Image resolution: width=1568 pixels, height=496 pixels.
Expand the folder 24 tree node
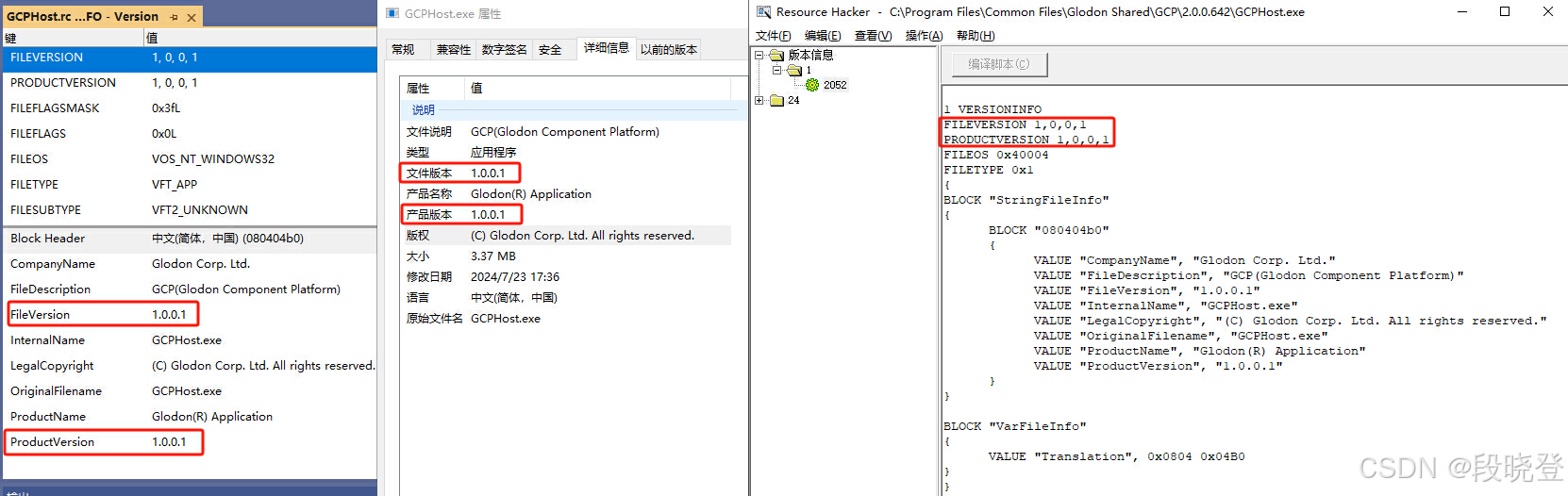click(x=759, y=100)
